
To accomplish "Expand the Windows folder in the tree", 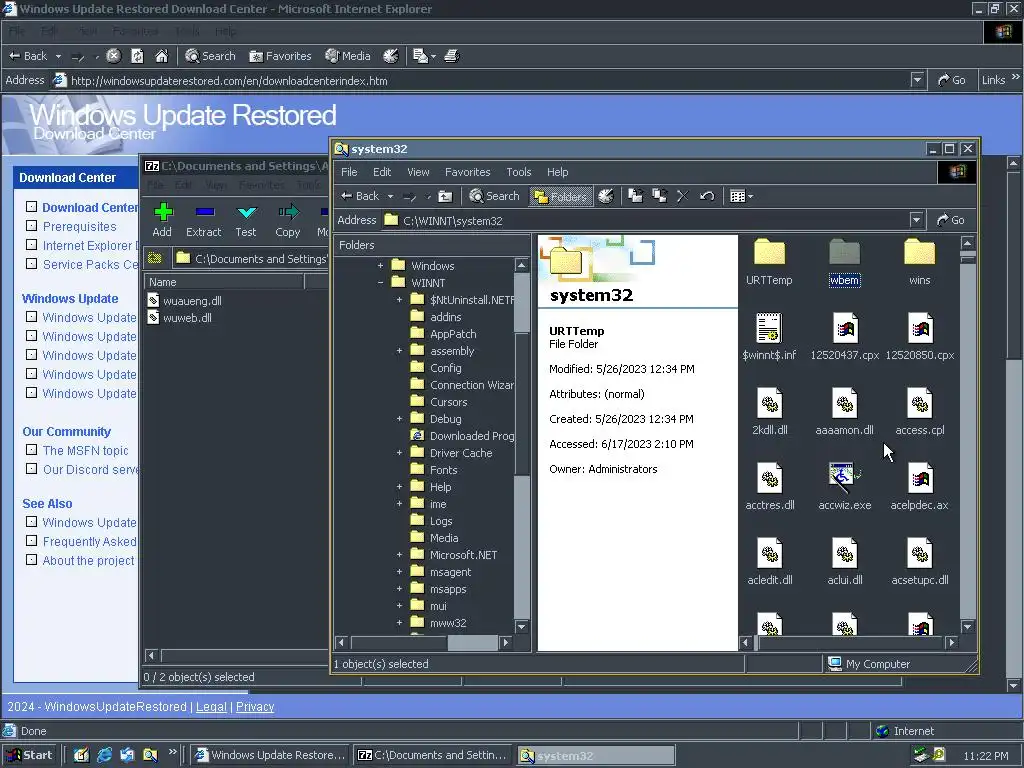I will [x=380, y=266].
